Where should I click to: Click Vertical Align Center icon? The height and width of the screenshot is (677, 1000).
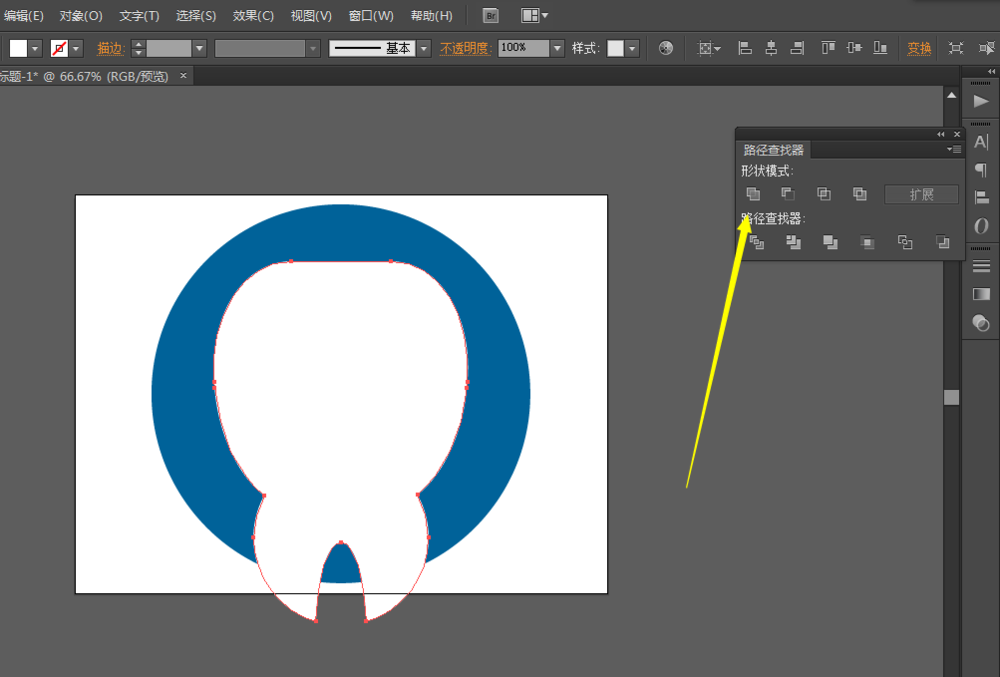pyautogui.click(x=855, y=48)
